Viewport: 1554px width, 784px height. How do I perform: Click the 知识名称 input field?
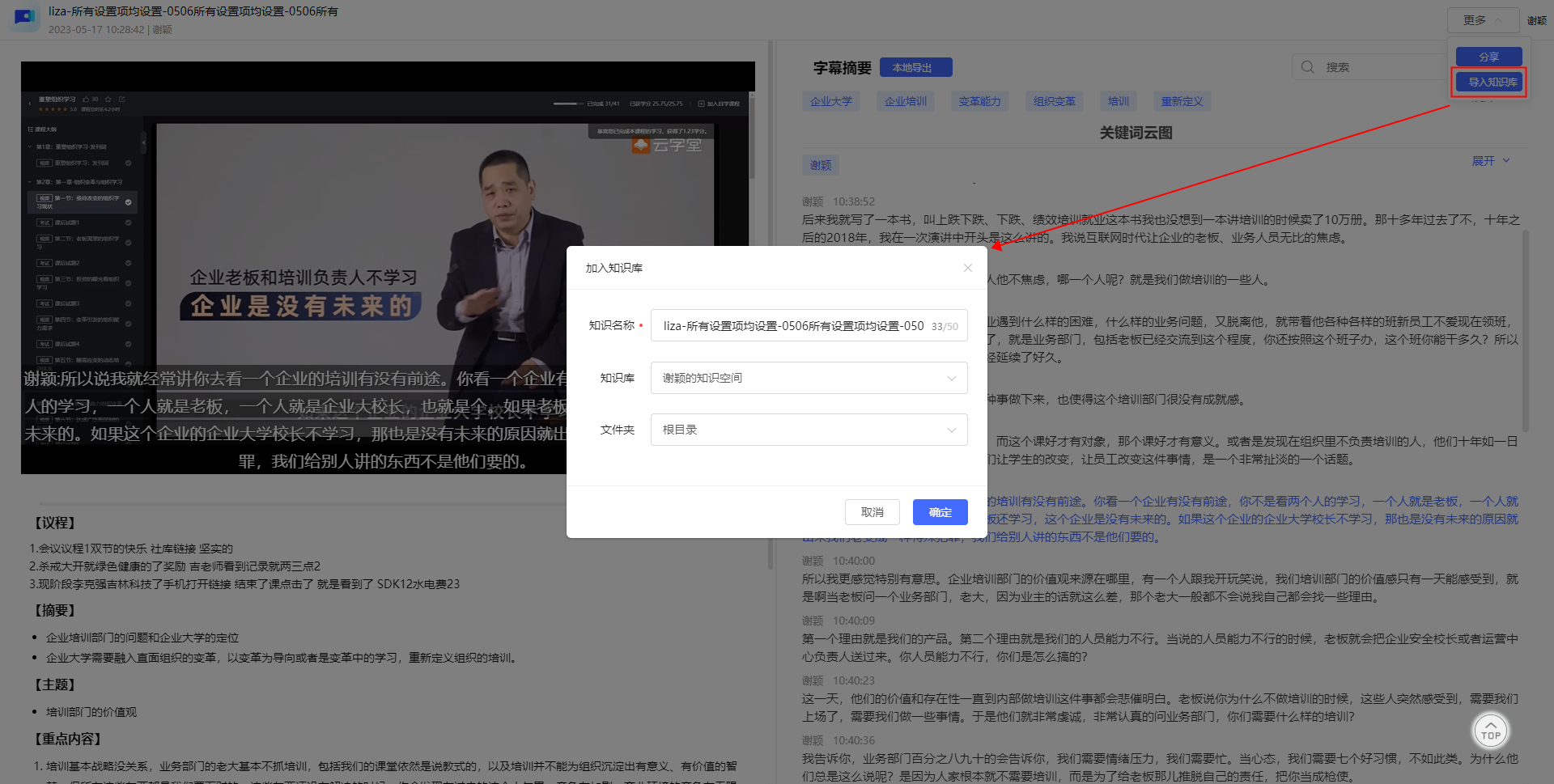coord(809,325)
